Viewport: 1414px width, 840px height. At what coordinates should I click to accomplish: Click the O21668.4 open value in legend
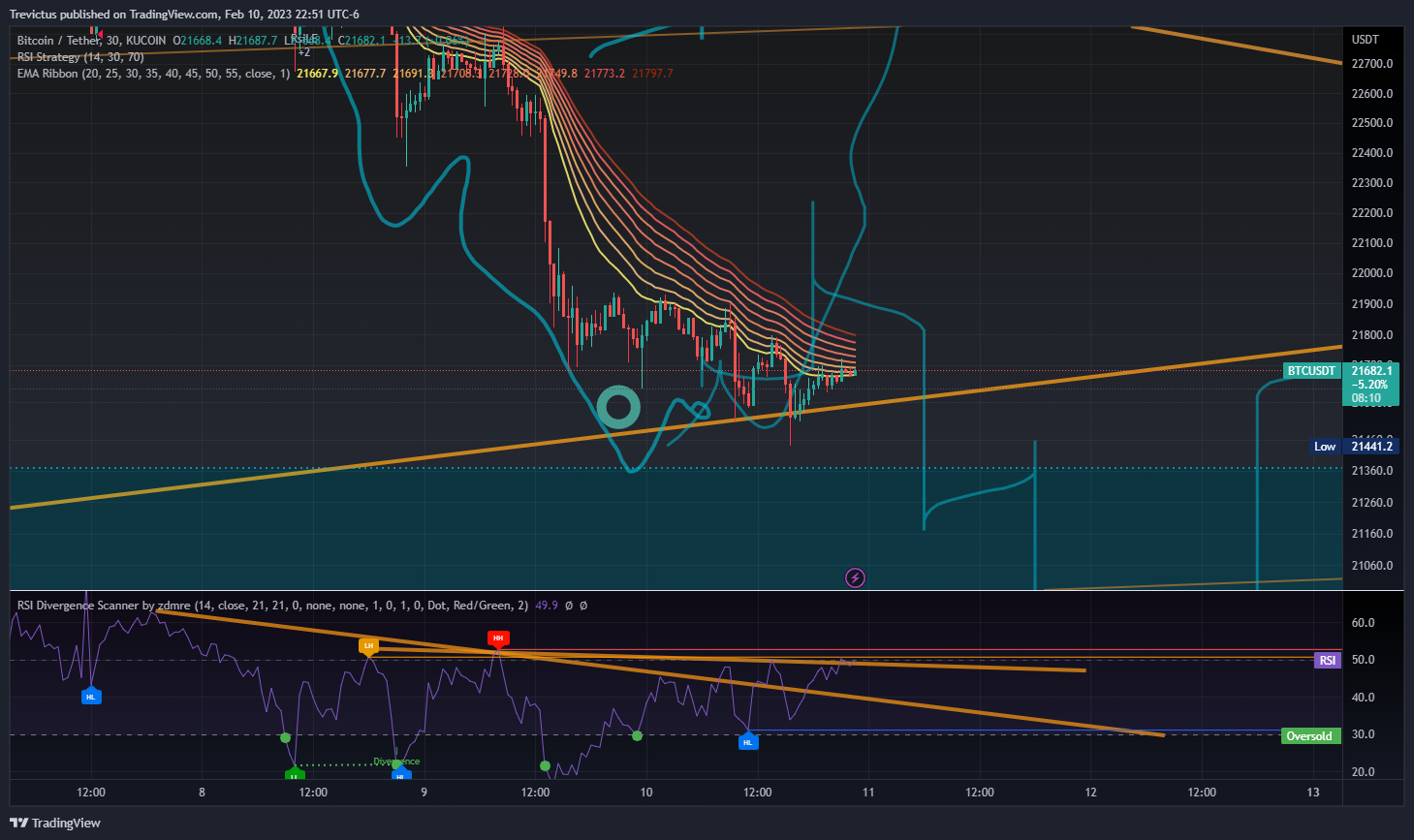198,41
